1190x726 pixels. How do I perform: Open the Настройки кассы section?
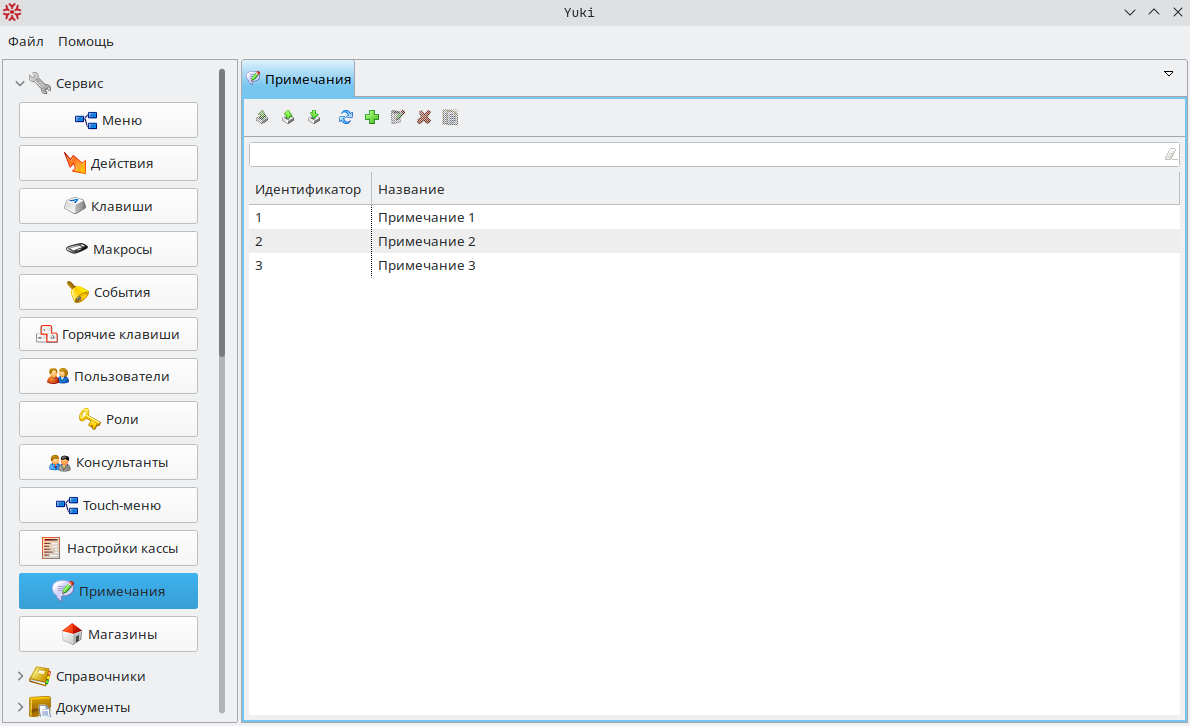pos(108,548)
